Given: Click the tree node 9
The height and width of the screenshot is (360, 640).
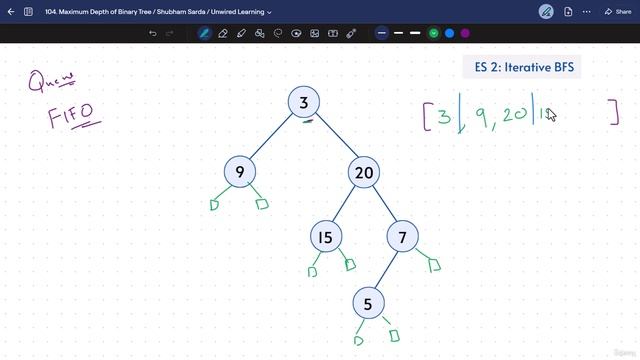Looking at the screenshot, I should [x=240, y=172].
